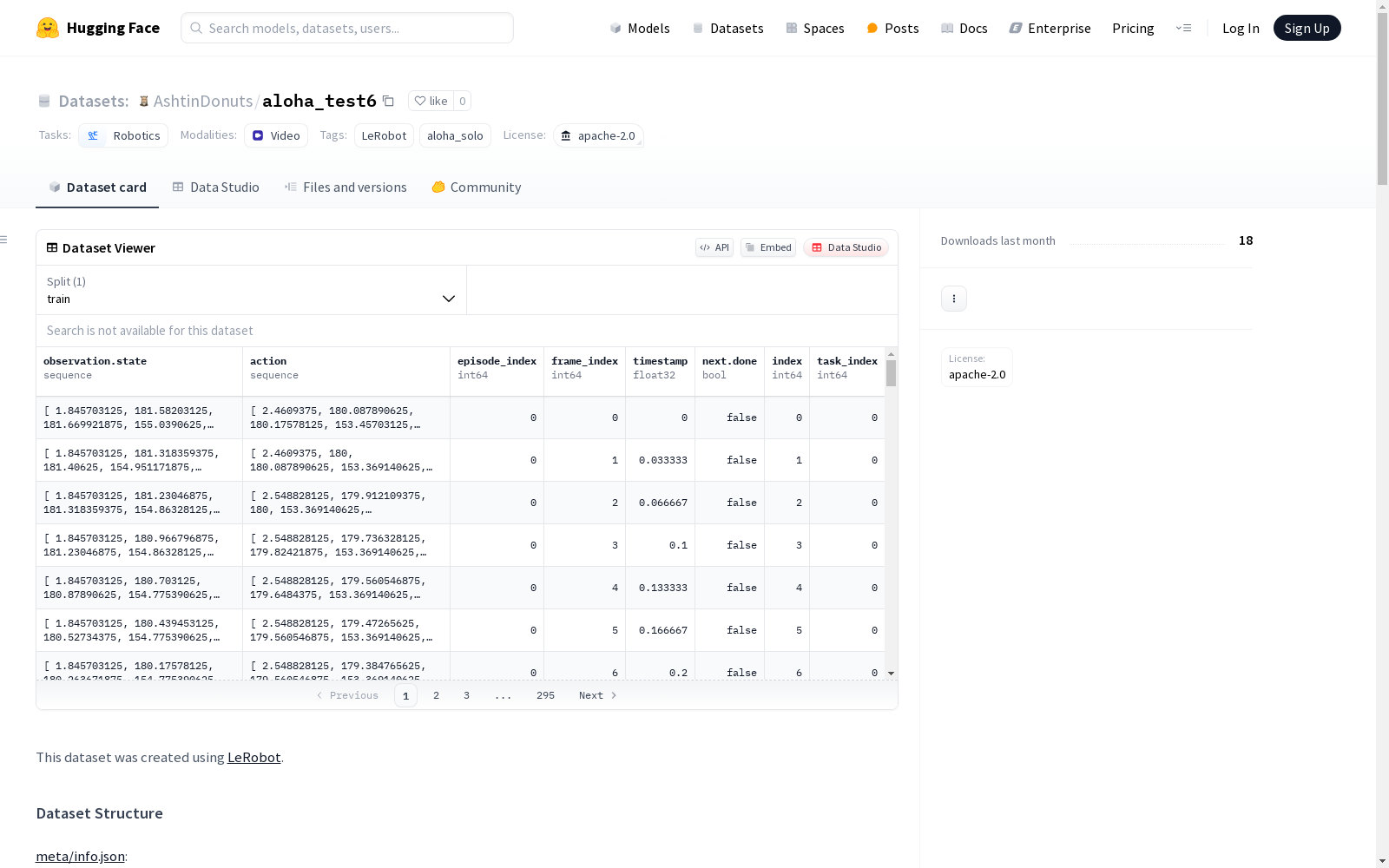Click the LeRobot tag

(x=384, y=135)
